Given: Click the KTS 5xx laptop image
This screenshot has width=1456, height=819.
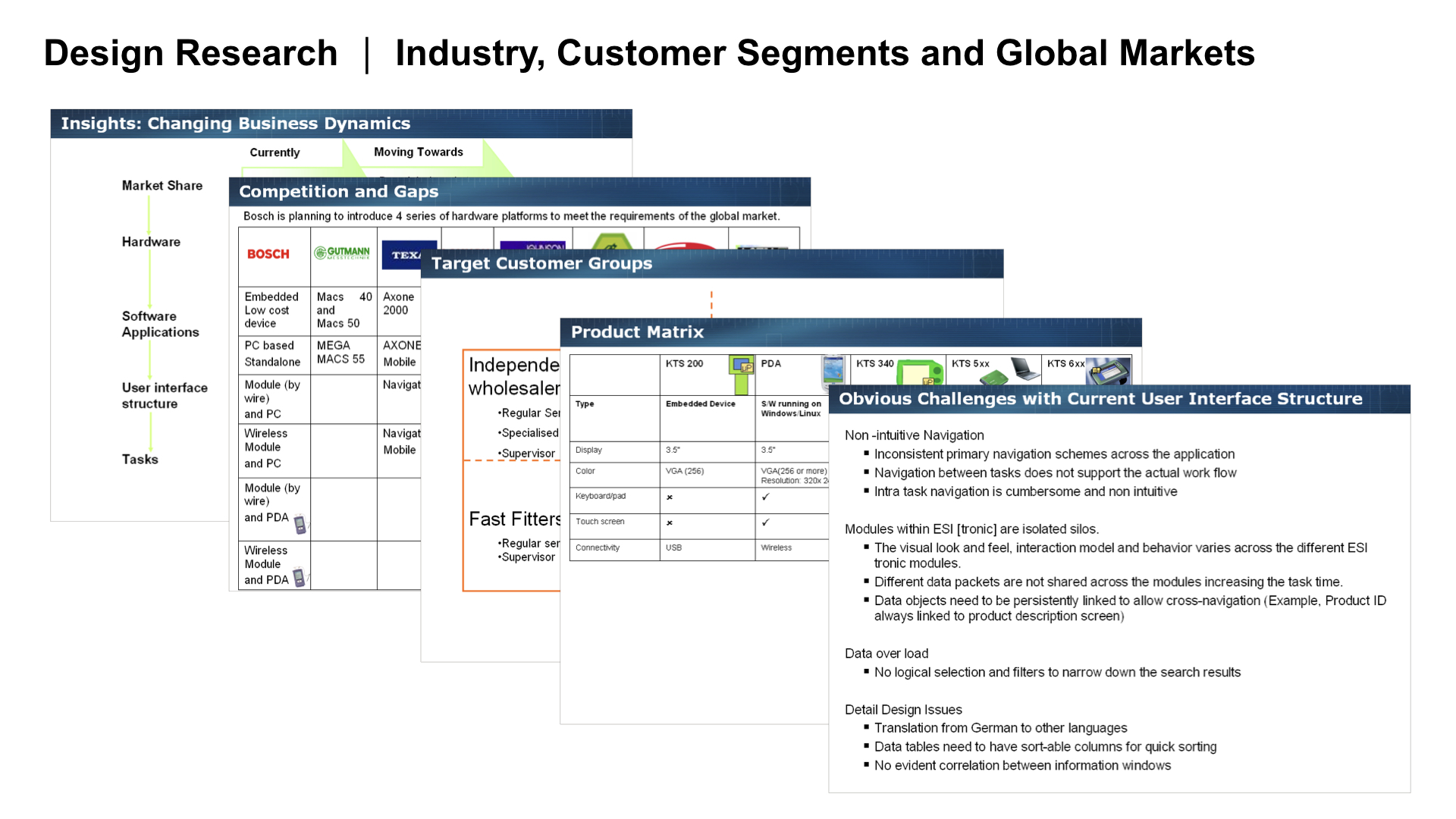Looking at the screenshot, I should 1024,369.
